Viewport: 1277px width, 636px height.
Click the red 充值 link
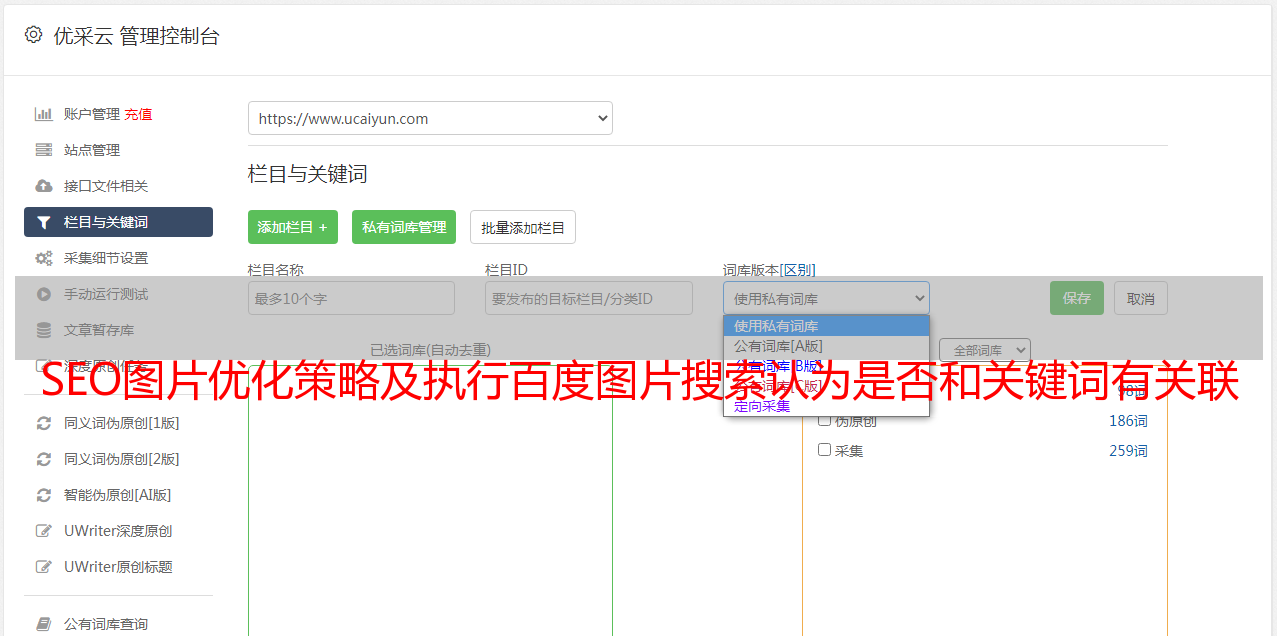pos(138,114)
